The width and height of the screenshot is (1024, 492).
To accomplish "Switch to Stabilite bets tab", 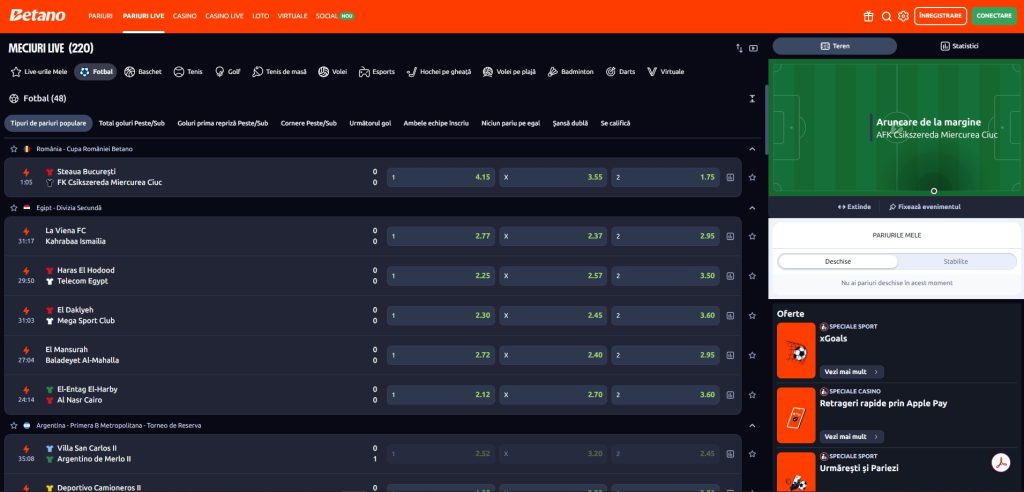I will pos(956,261).
